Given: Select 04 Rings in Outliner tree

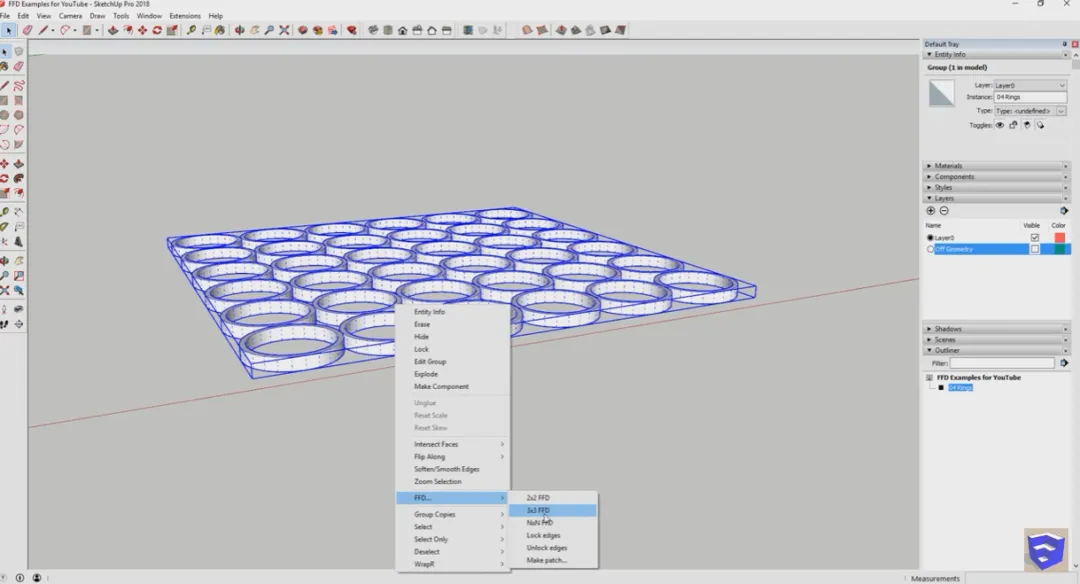Looking at the screenshot, I should (960, 388).
